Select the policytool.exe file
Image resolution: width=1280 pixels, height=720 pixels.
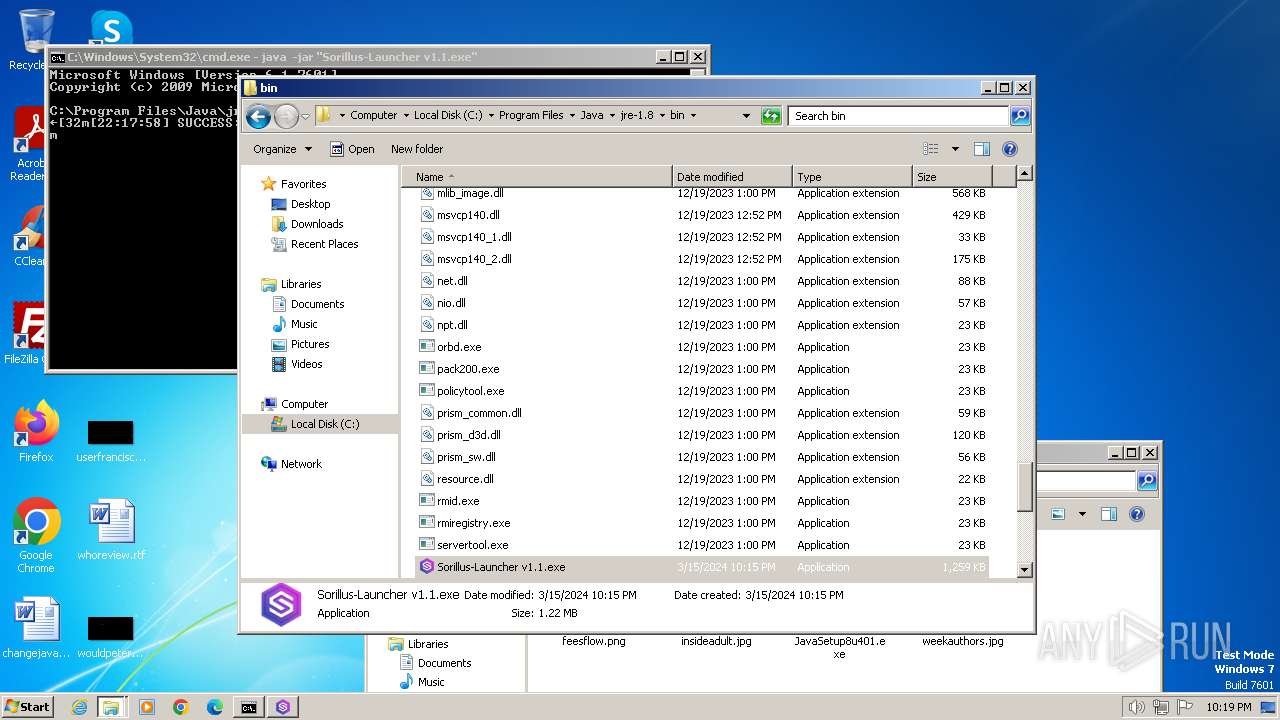[x=470, y=391]
